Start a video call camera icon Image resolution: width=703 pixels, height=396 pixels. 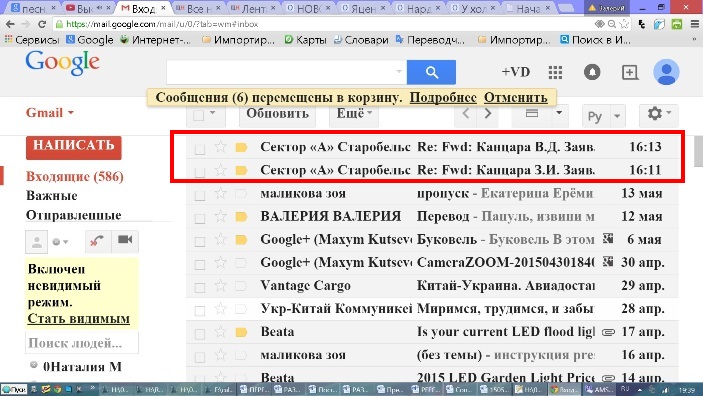tap(125, 240)
